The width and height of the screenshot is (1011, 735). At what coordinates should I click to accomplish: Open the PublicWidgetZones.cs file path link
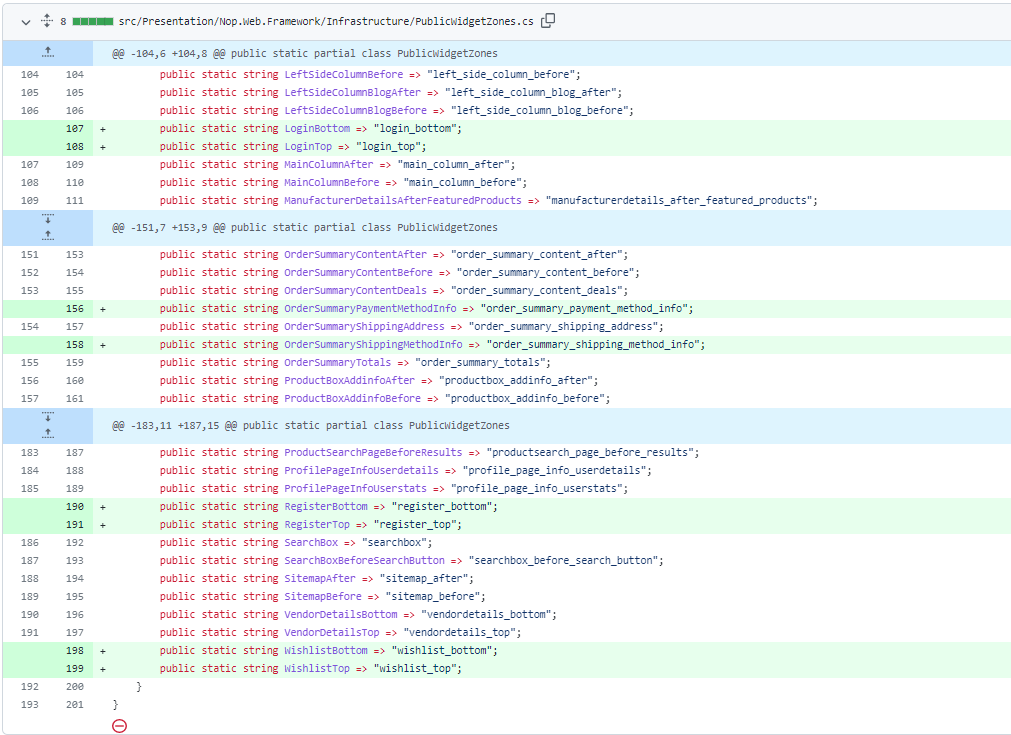click(x=325, y=21)
